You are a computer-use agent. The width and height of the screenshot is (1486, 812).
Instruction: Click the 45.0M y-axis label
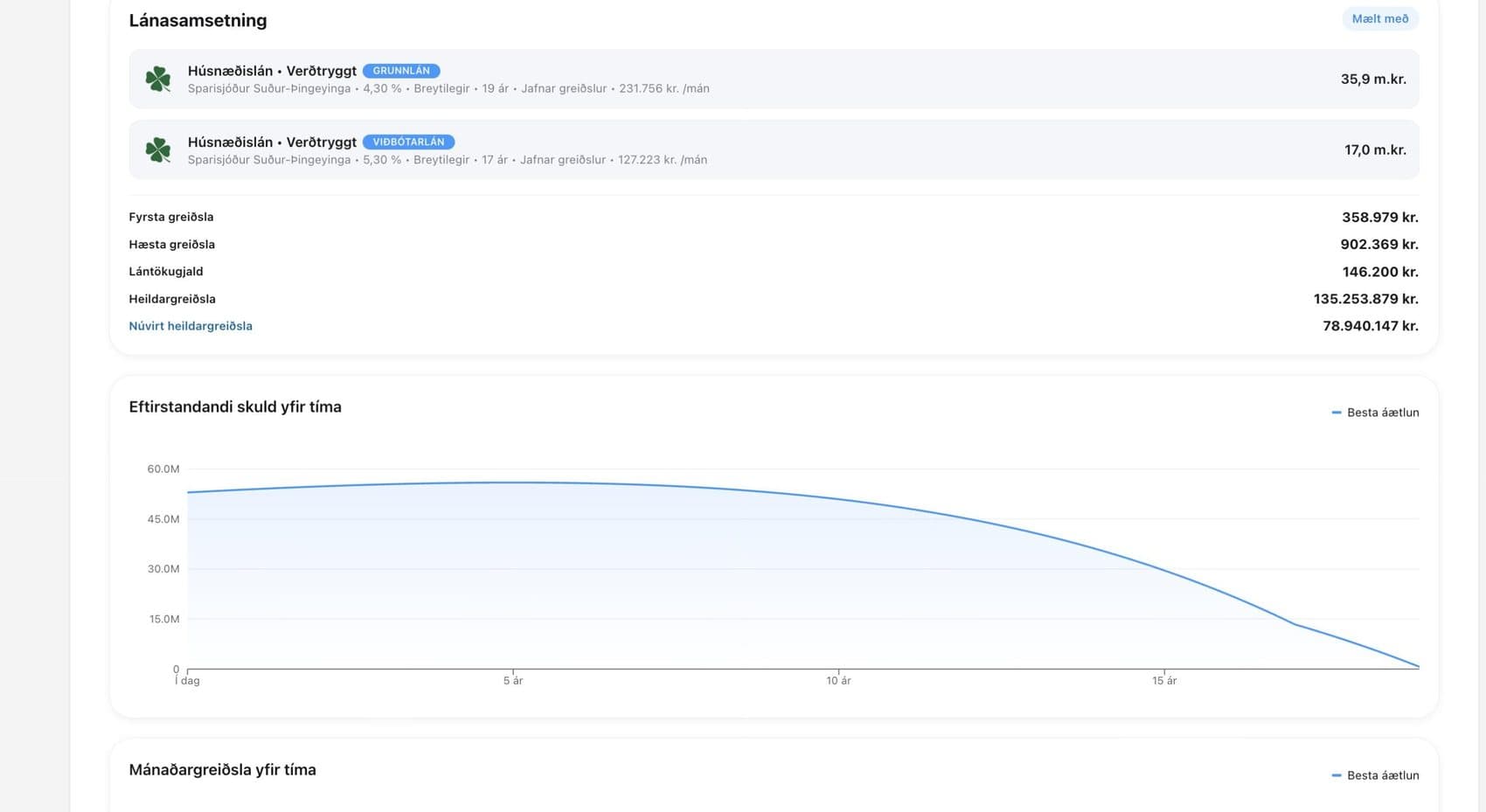(163, 519)
